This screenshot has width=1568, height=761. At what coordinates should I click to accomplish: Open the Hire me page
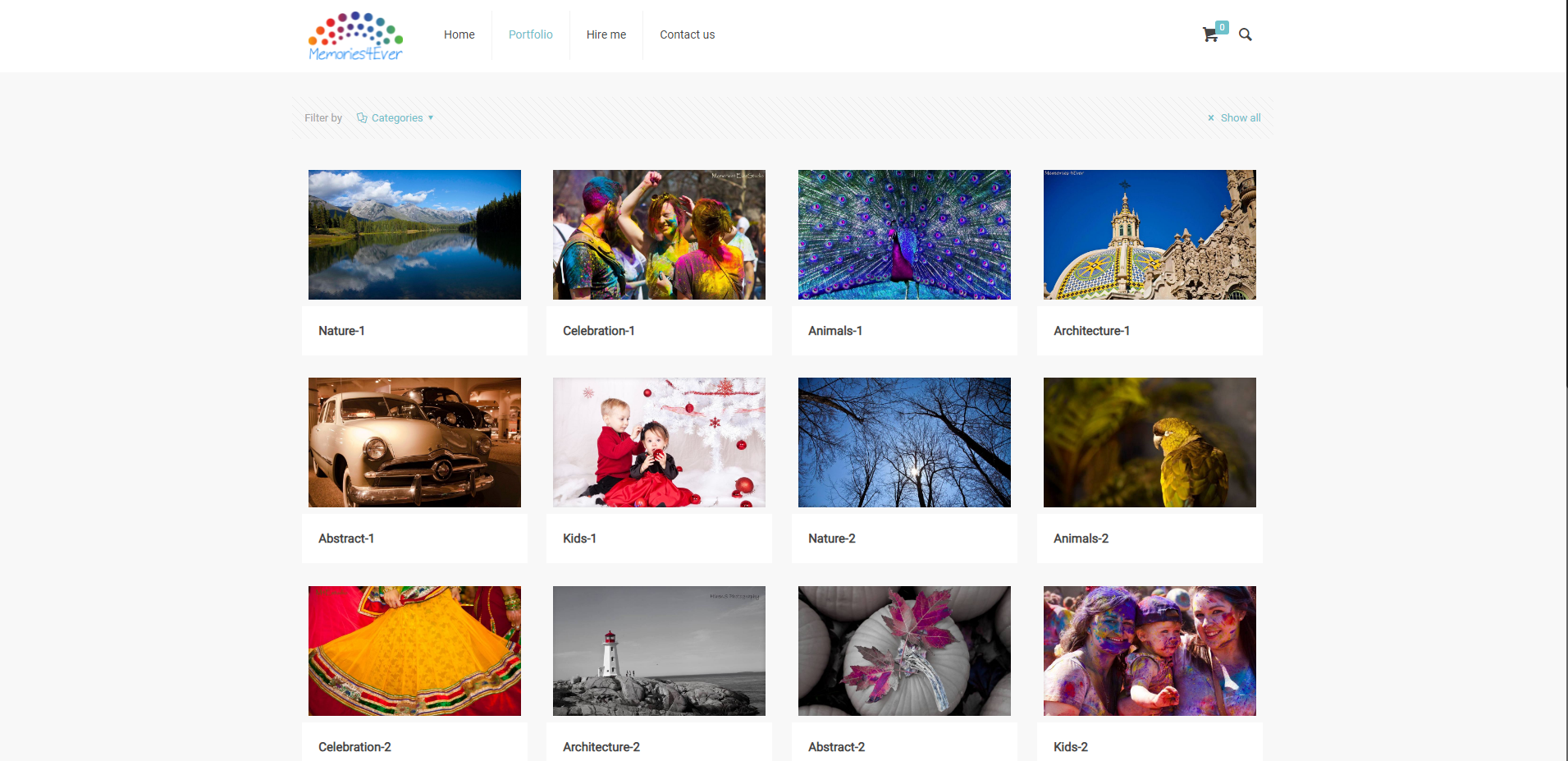pyautogui.click(x=606, y=34)
